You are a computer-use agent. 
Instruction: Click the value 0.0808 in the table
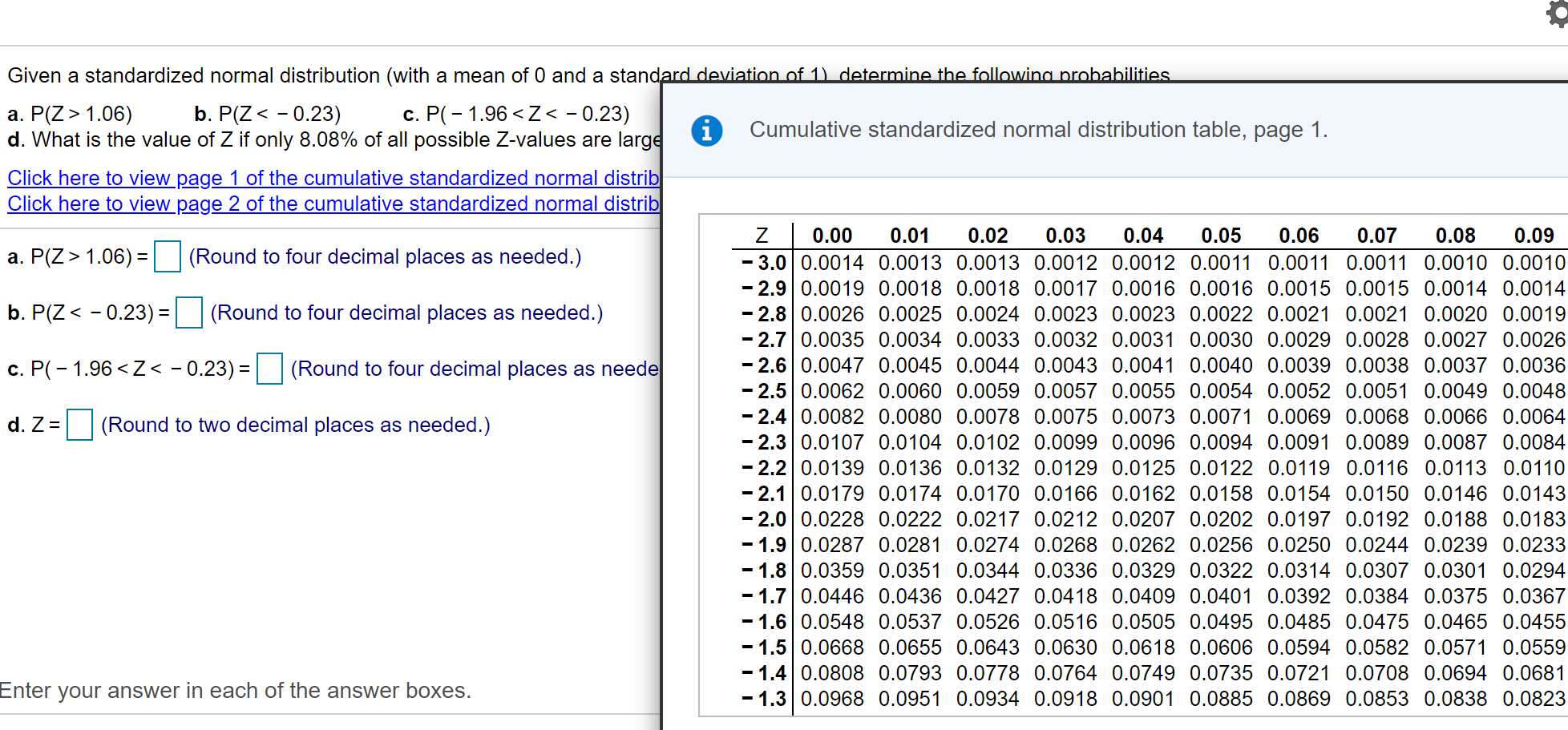pyautogui.click(x=832, y=672)
